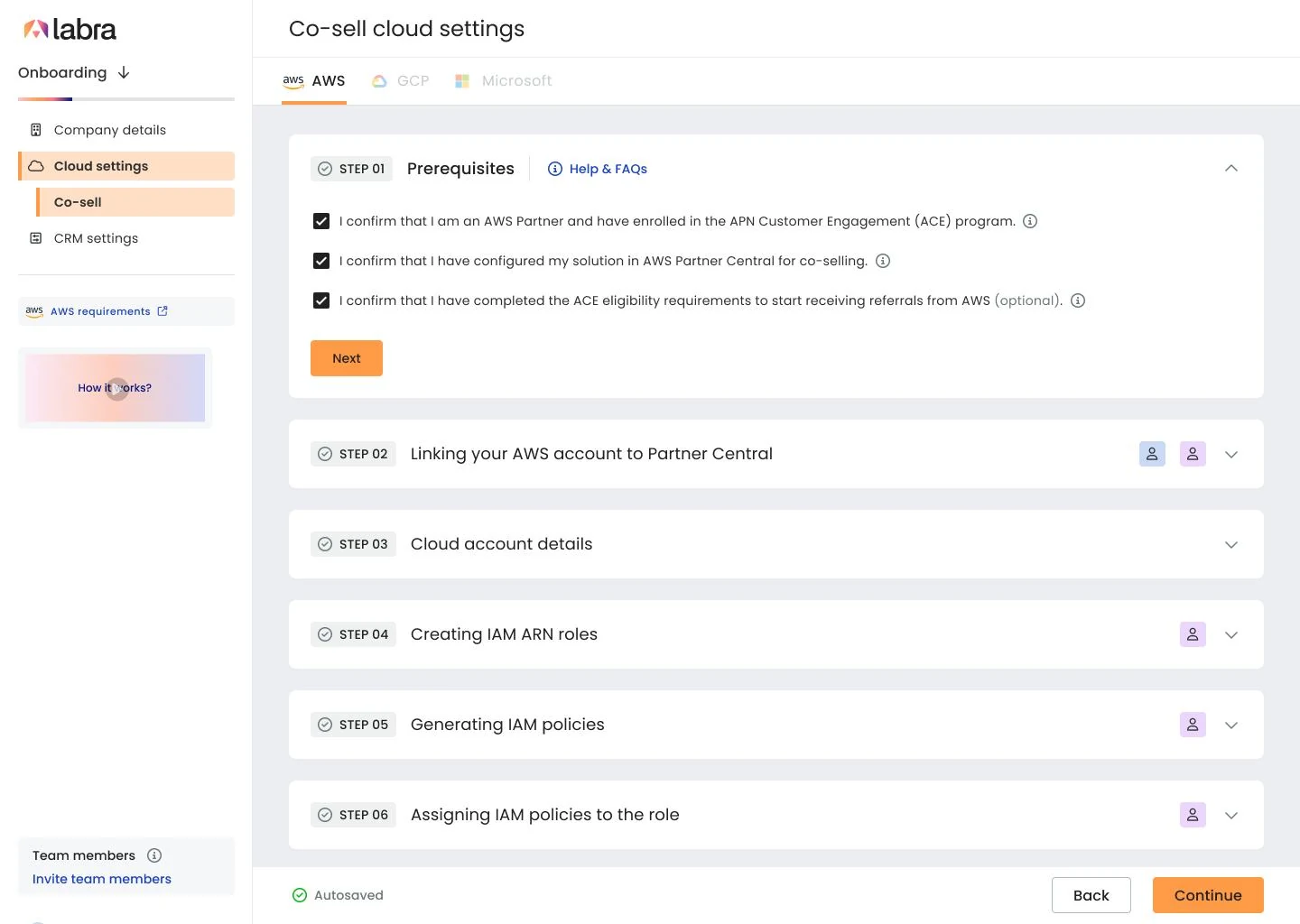This screenshot has height=924, width=1300.
Task: Click the purple user icon on Step 04
Action: [1193, 634]
